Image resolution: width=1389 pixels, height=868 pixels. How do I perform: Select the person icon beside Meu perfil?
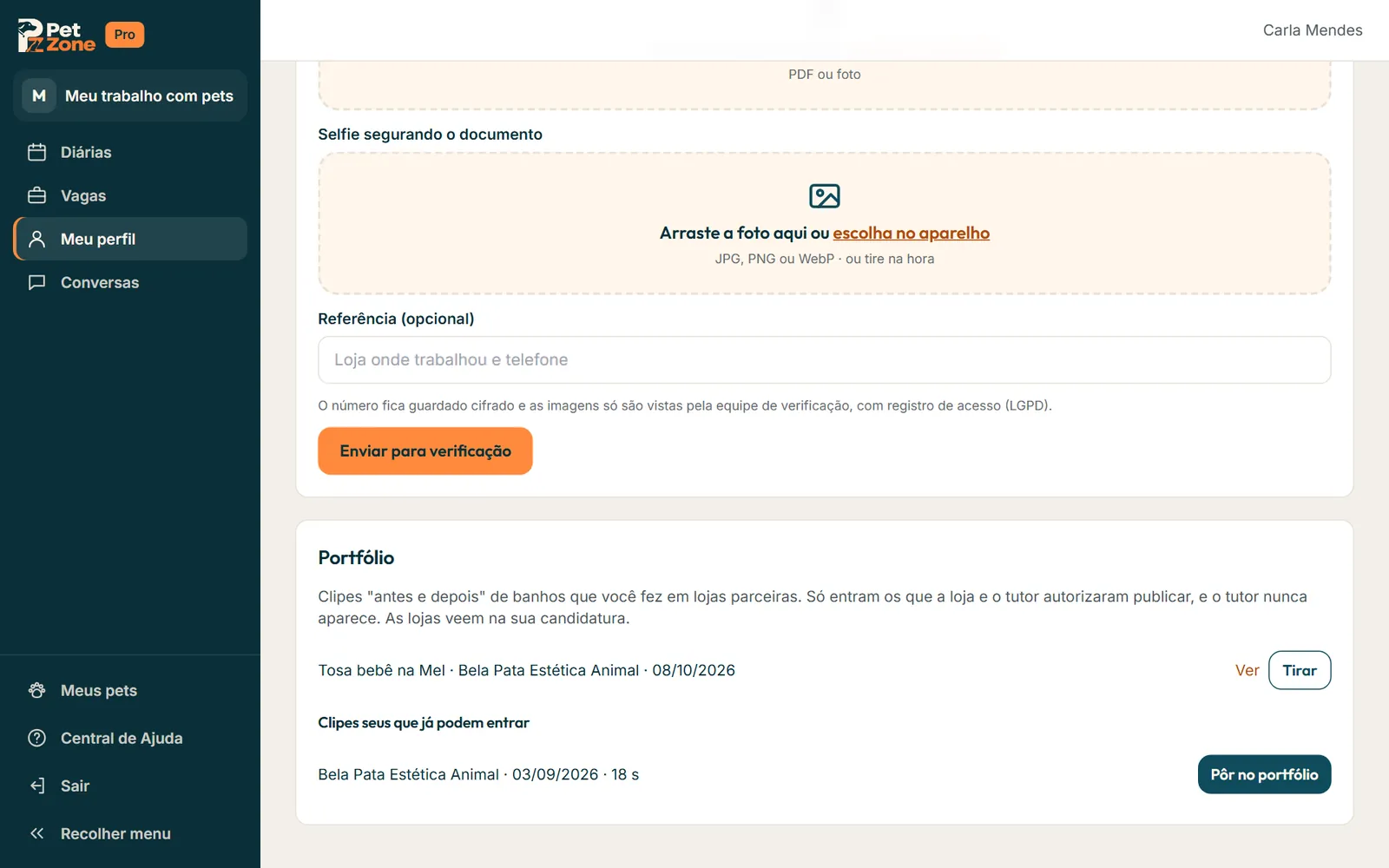[x=36, y=239]
